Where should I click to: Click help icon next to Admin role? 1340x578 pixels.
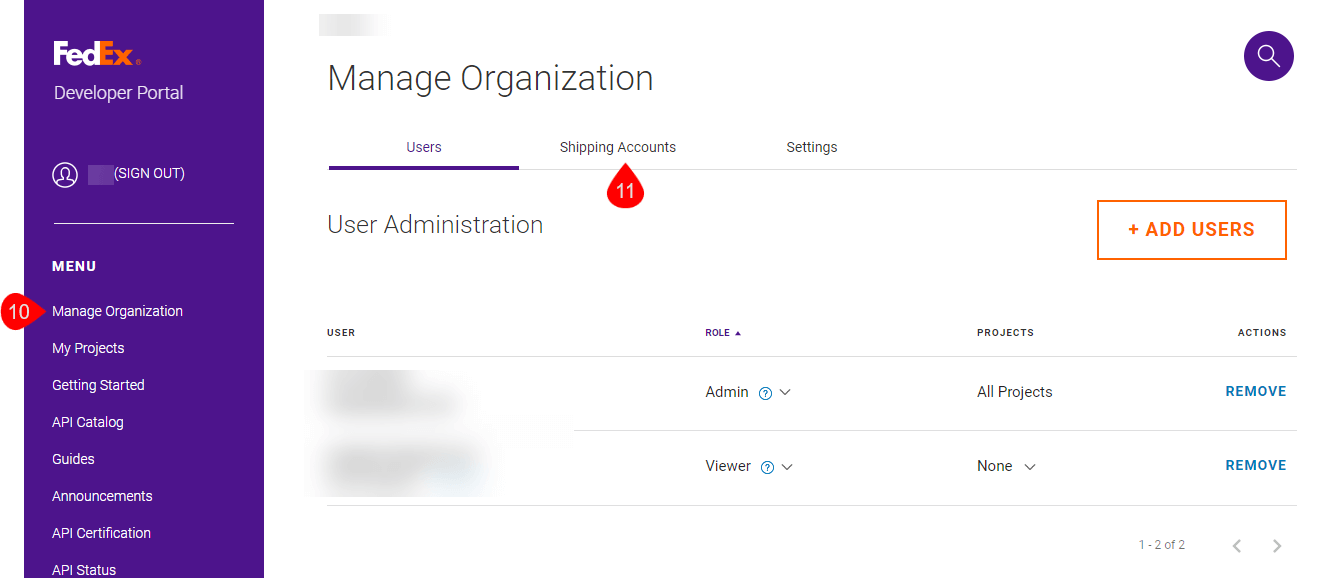click(765, 393)
